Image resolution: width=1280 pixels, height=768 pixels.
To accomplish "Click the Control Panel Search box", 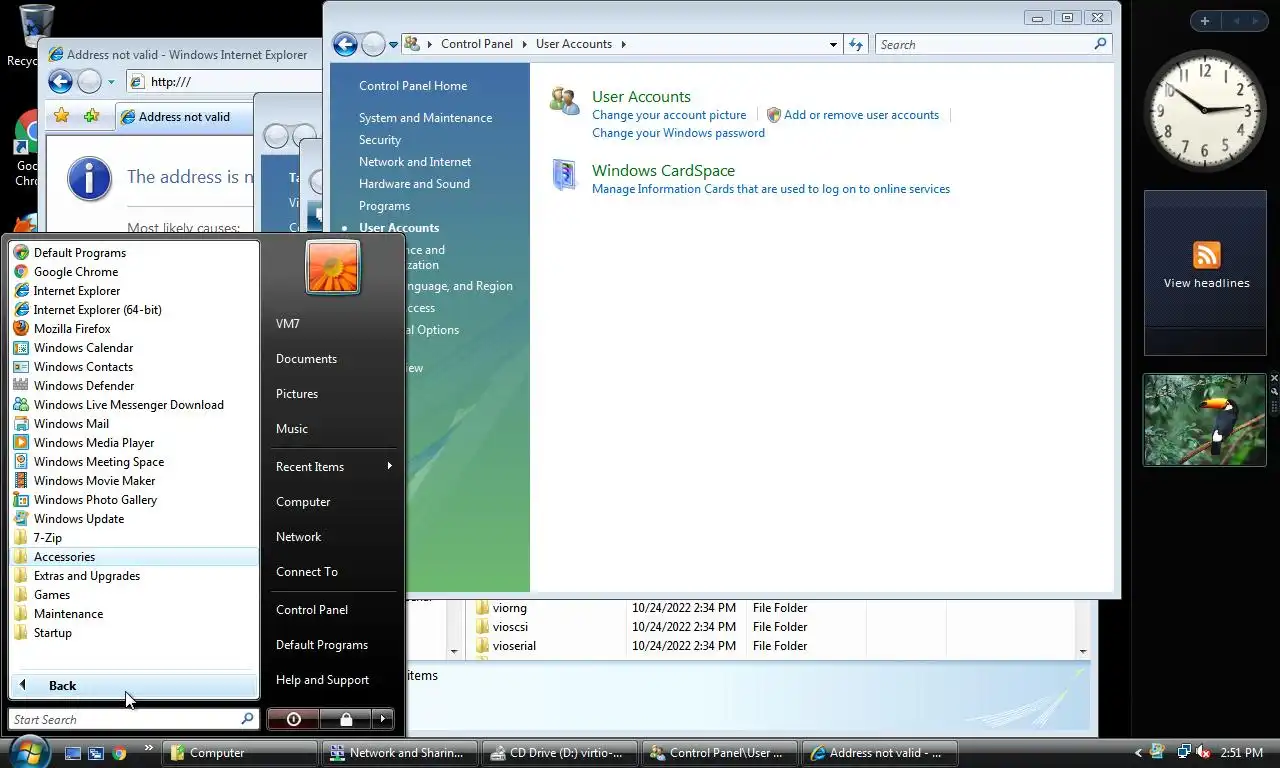I will point(985,44).
